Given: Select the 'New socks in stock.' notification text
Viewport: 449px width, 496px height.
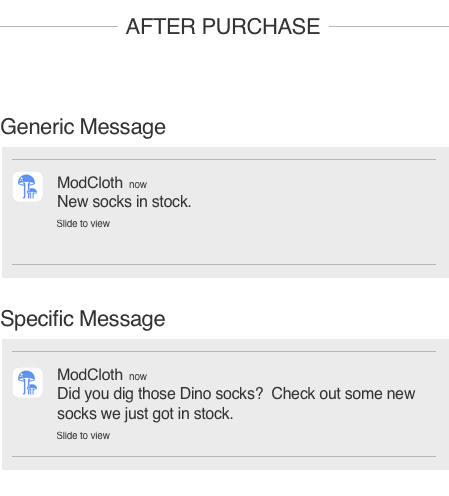Looking at the screenshot, I should (124, 202).
